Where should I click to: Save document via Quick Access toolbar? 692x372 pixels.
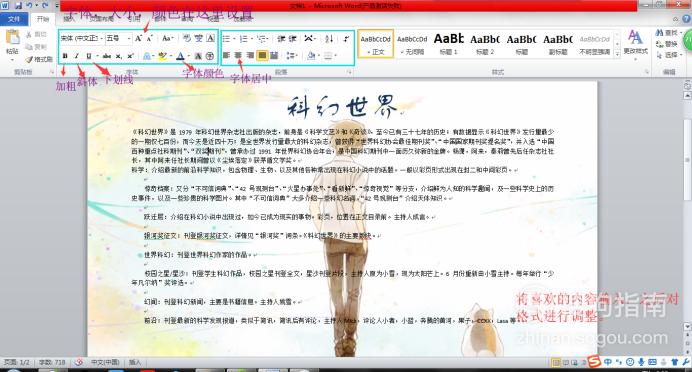[x=18, y=5]
